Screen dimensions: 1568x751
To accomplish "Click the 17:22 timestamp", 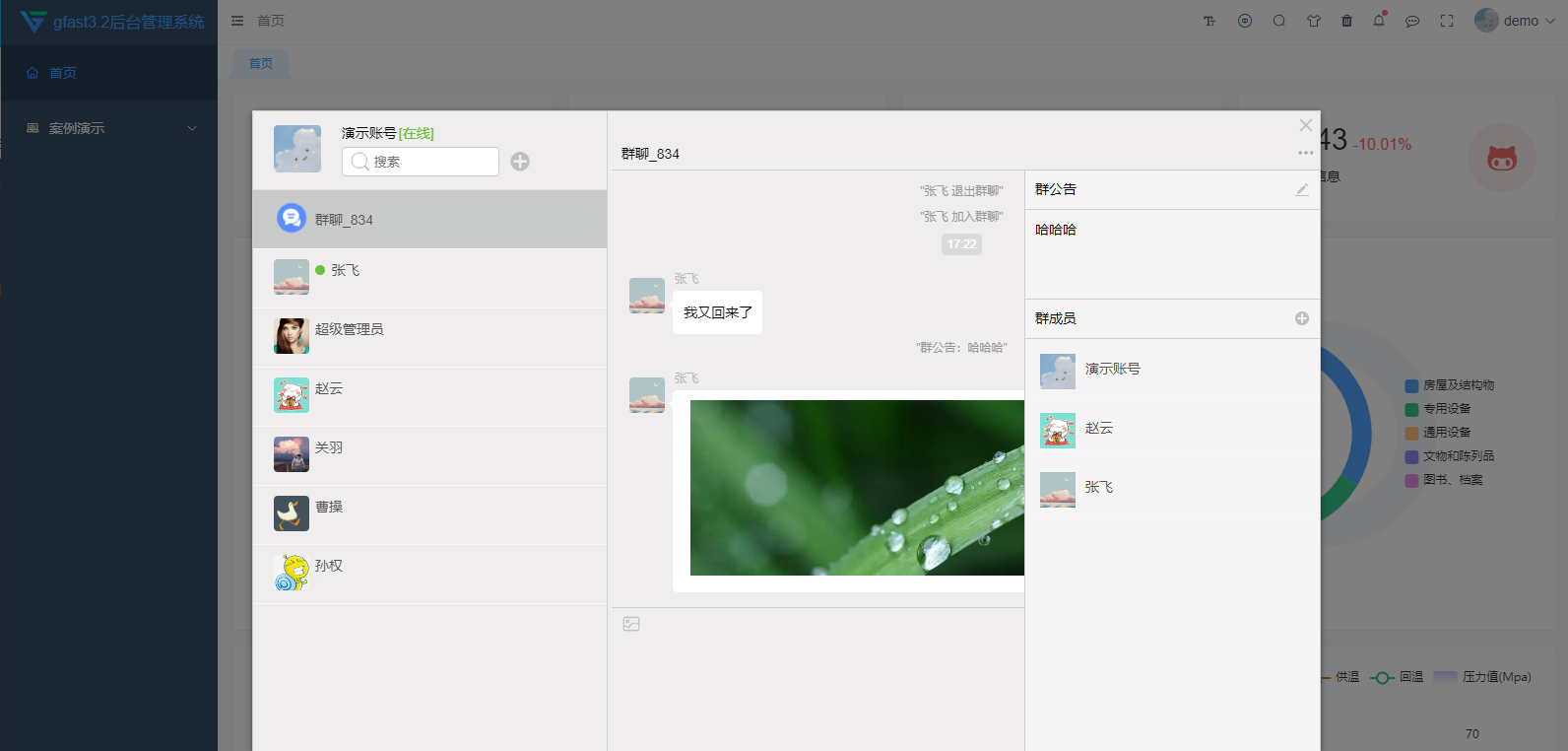I will (961, 244).
